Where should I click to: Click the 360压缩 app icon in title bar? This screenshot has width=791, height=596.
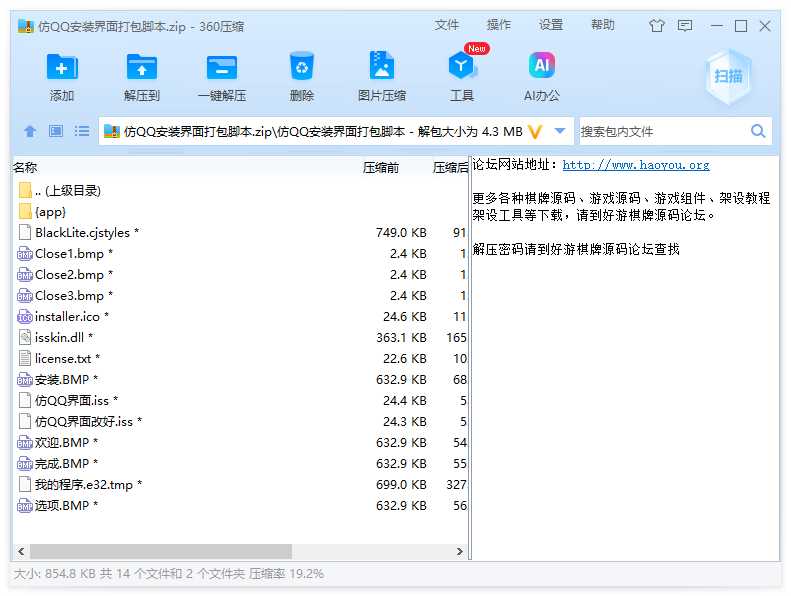25,26
